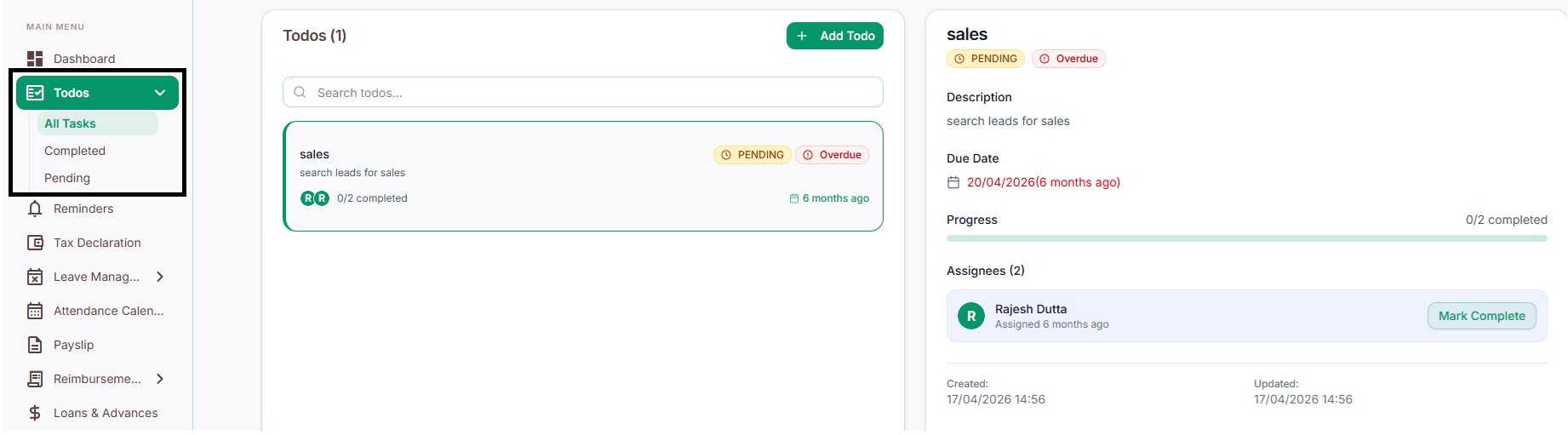Image resolution: width=1568 pixels, height=435 pixels.
Task: Open Tax Declaration page
Action: (97, 243)
